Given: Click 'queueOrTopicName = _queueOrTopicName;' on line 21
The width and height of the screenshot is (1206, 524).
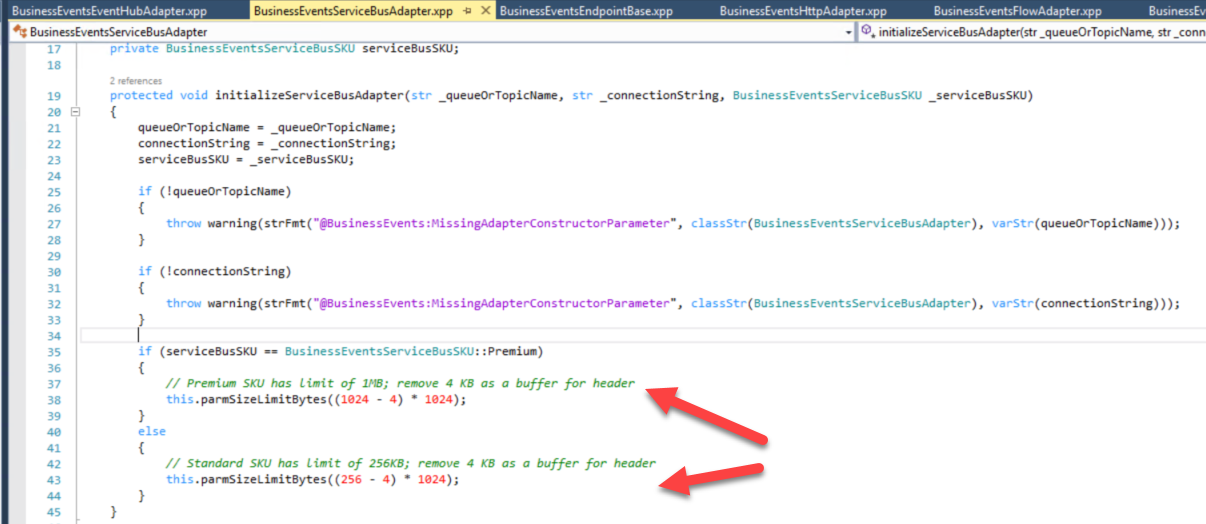Looking at the screenshot, I should 267,128.
